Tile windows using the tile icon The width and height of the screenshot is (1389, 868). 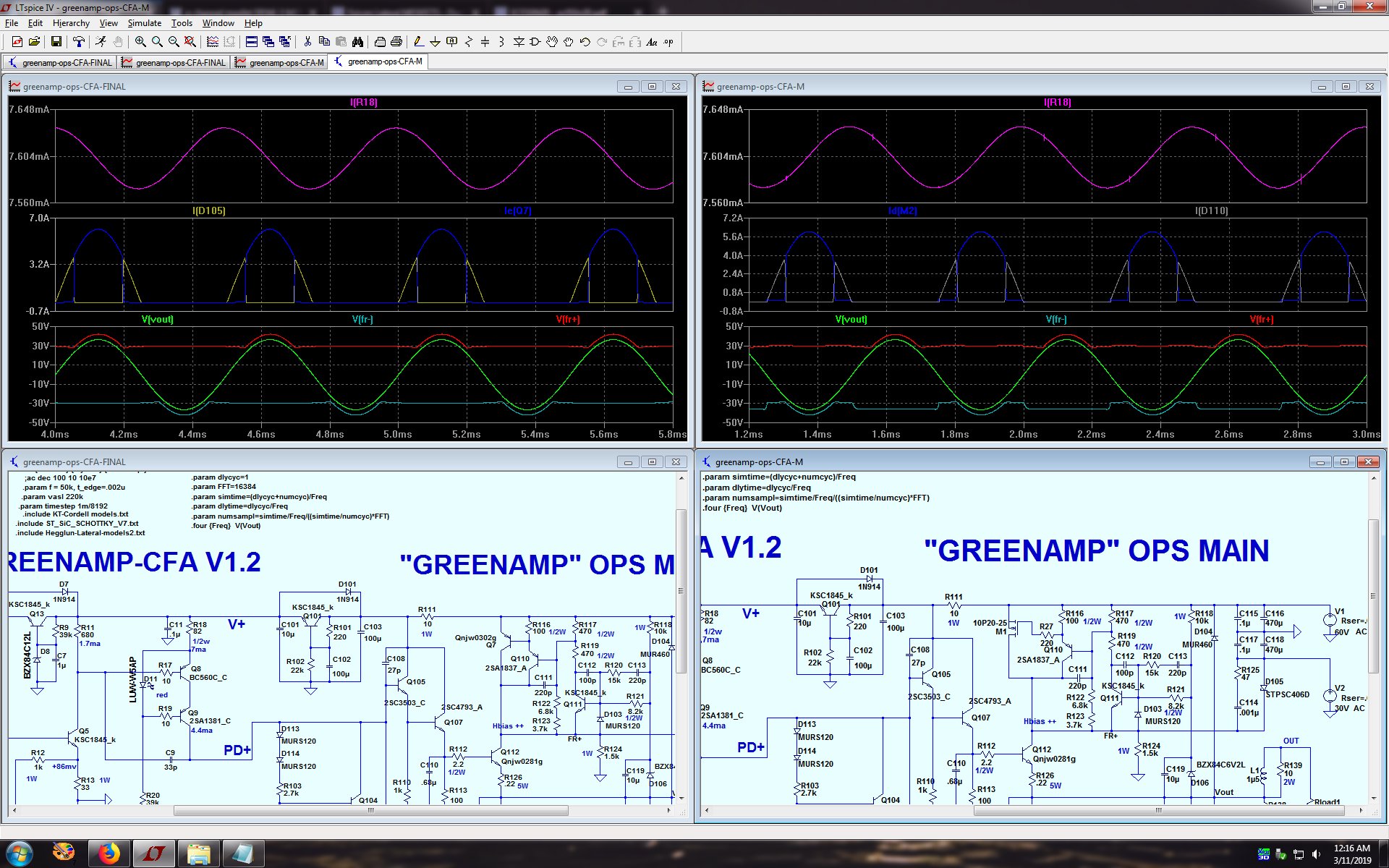point(251,42)
